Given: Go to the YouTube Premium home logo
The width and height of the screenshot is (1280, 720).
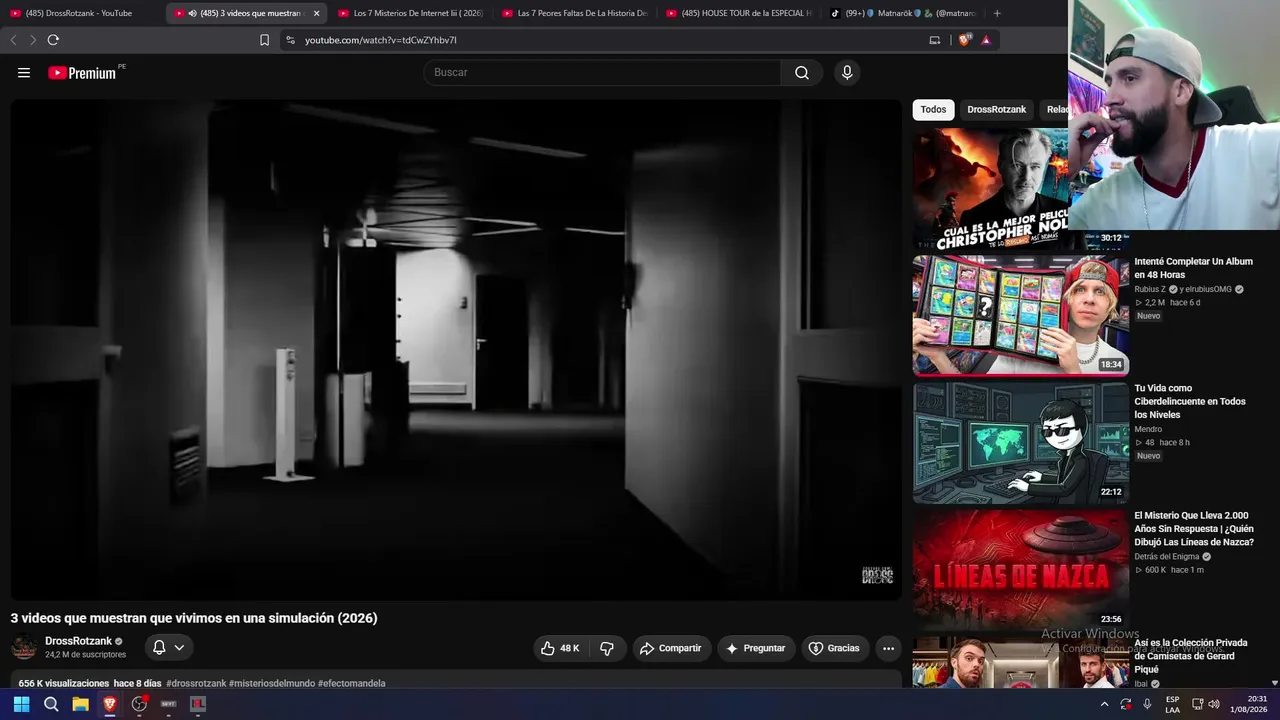Looking at the screenshot, I should coord(82,73).
